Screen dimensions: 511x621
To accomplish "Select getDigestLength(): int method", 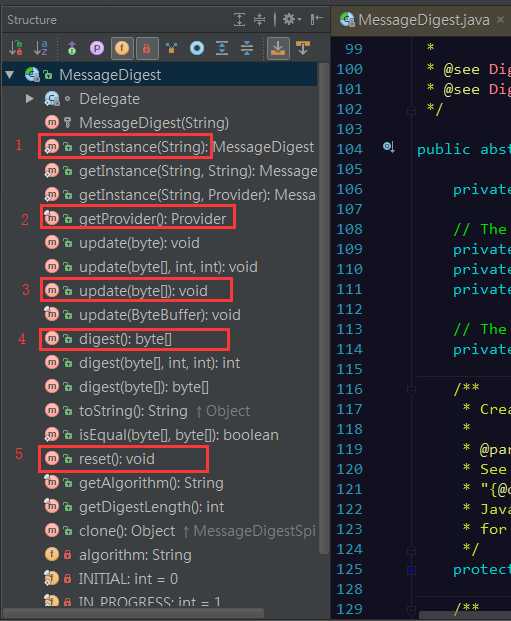I will 159,507.
